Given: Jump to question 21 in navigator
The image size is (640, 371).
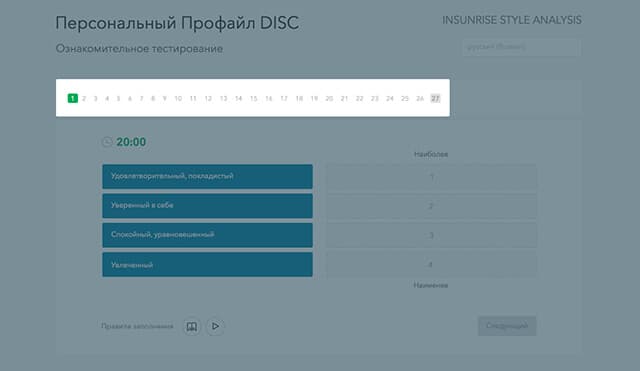Looking at the screenshot, I should coord(344,98).
